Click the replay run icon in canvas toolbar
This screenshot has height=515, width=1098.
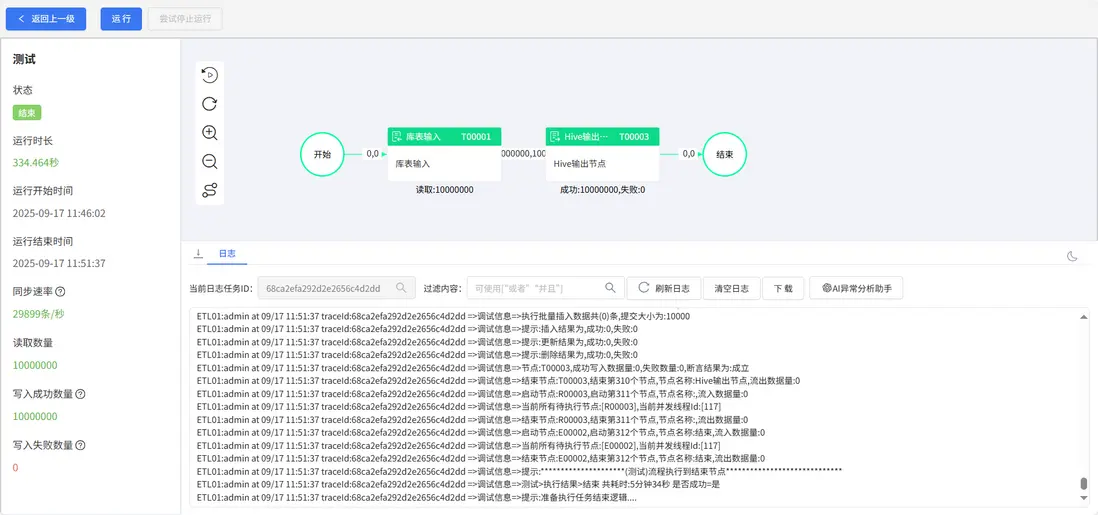pos(209,75)
